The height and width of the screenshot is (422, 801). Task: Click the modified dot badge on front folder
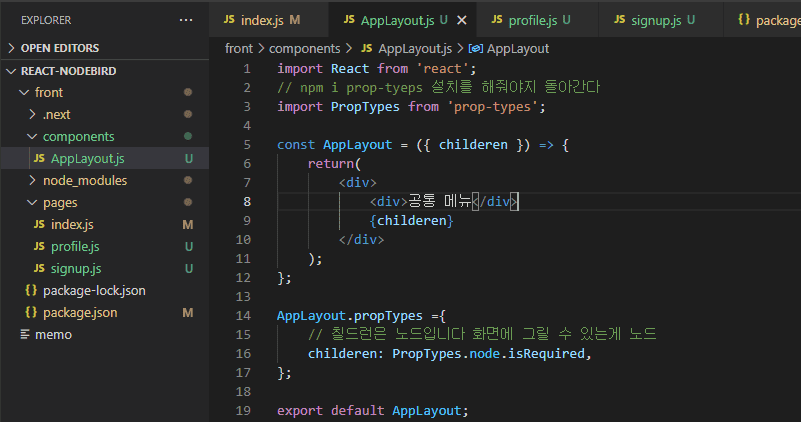click(188, 92)
